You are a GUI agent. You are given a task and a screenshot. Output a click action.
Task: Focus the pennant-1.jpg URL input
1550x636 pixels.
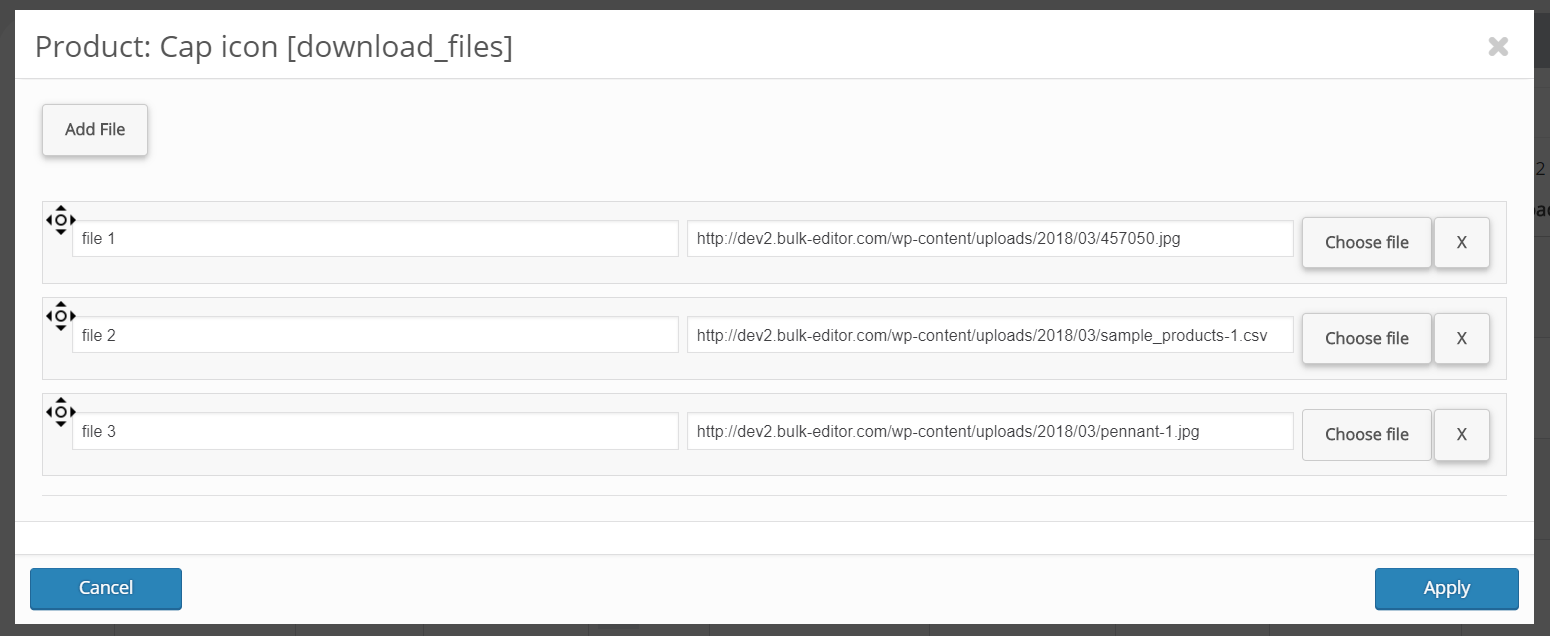989,431
